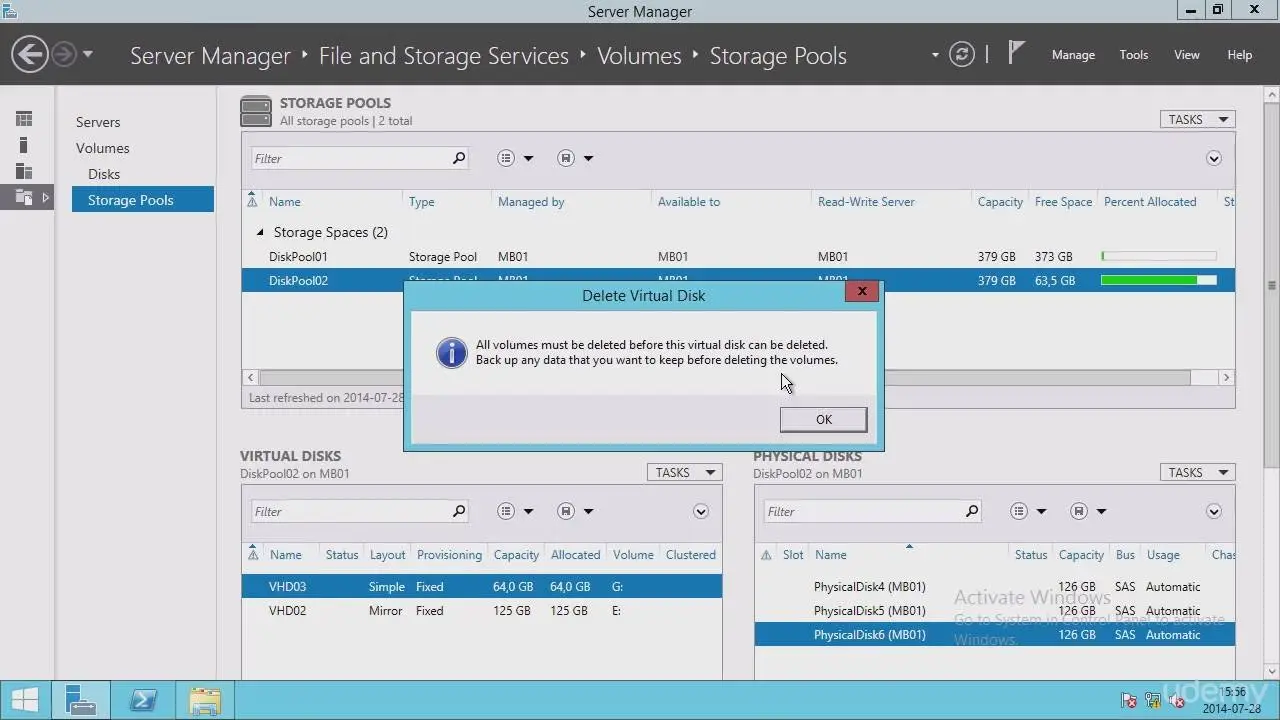The height and width of the screenshot is (720, 1280).
Task: Open Virtual Disks list view options
Action: (515, 511)
